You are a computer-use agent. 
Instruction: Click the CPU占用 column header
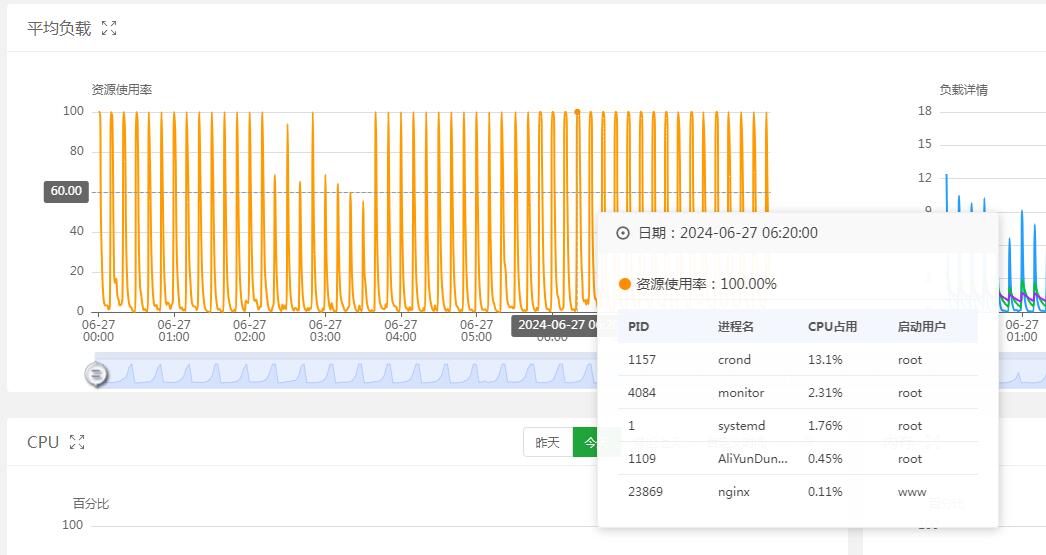pyautogui.click(x=832, y=327)
